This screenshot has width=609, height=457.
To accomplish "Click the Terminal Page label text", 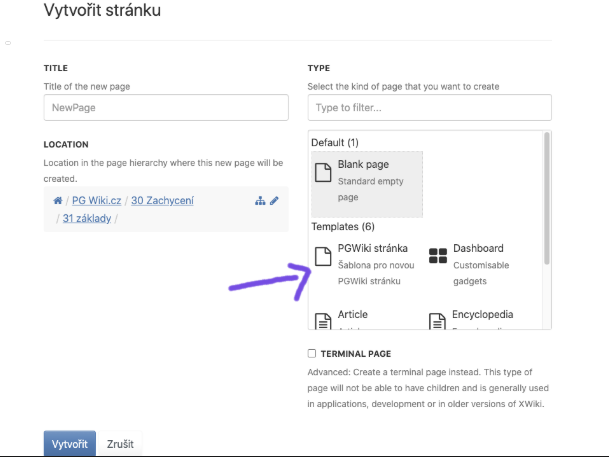I will (355, 354).
